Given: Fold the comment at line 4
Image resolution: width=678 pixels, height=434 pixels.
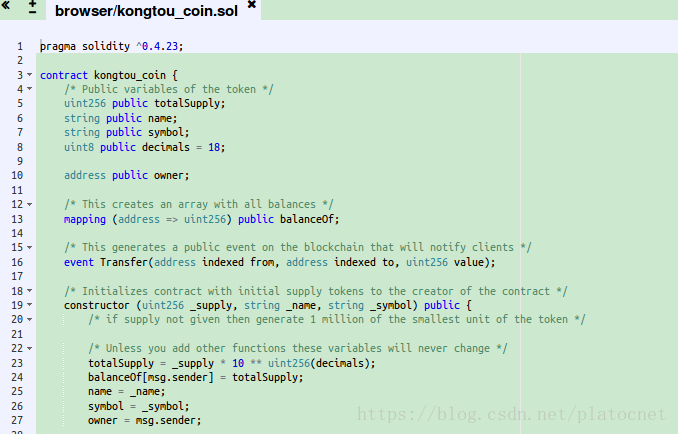Looking at the screenshot, I should [29, 89].
